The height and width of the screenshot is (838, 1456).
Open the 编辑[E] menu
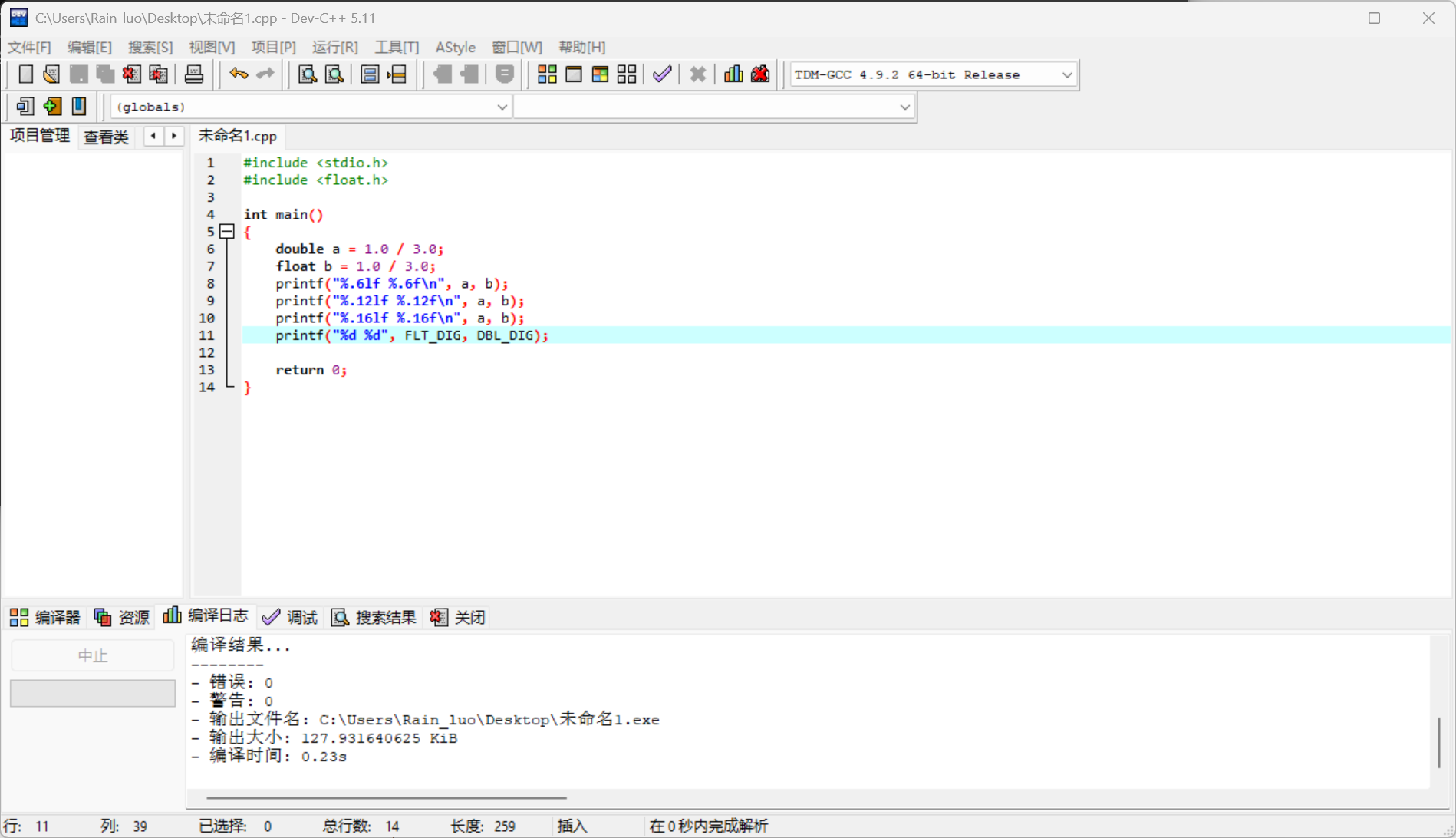[89, 47]
